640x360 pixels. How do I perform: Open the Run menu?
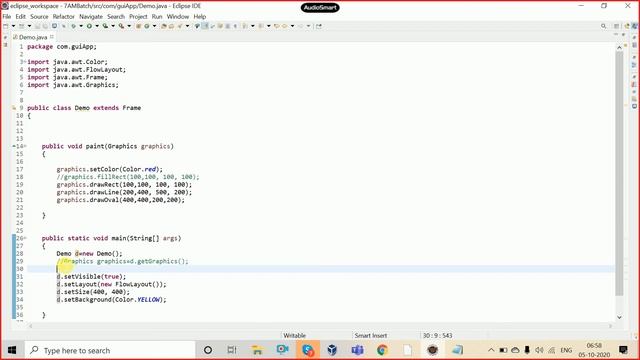point(157,17)
